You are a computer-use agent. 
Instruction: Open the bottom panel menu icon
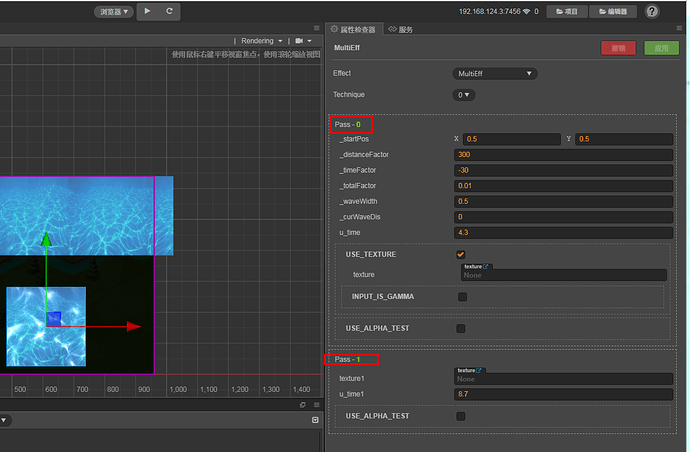tap(316, 405)
